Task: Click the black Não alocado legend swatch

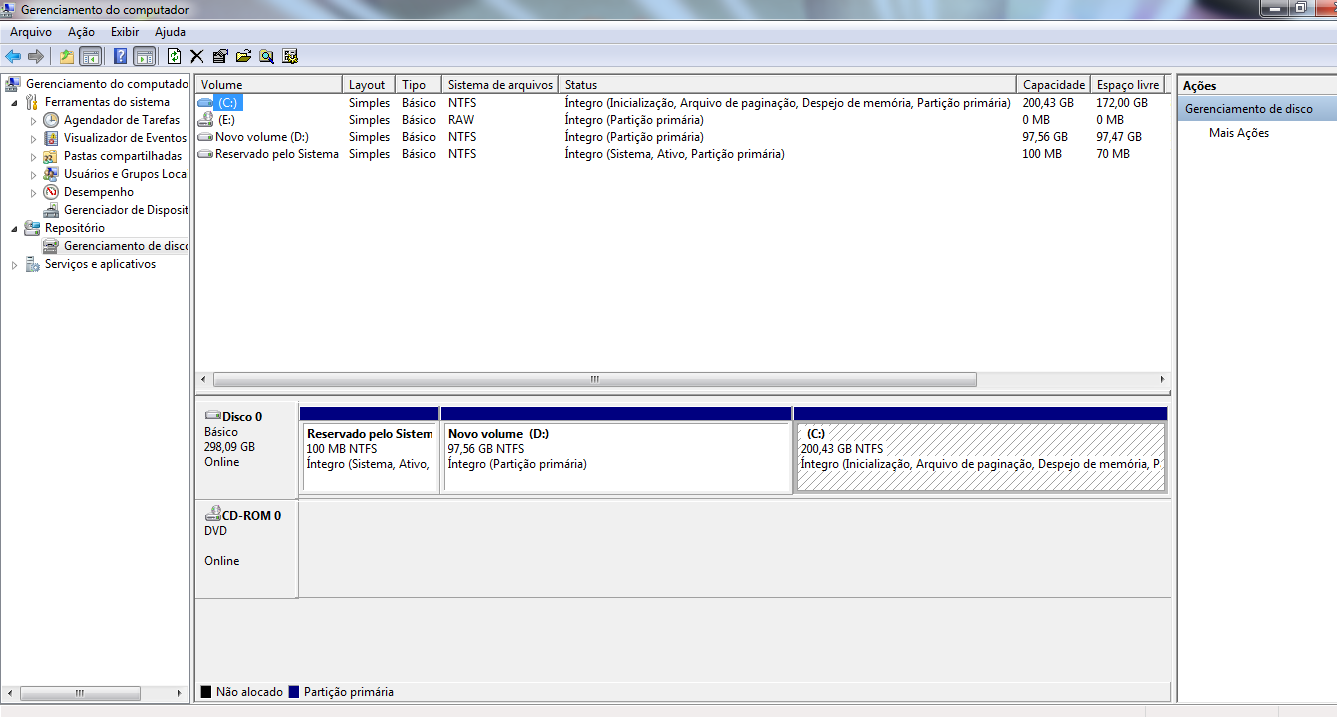Action: pyautogui.click(x=206, y=692)
